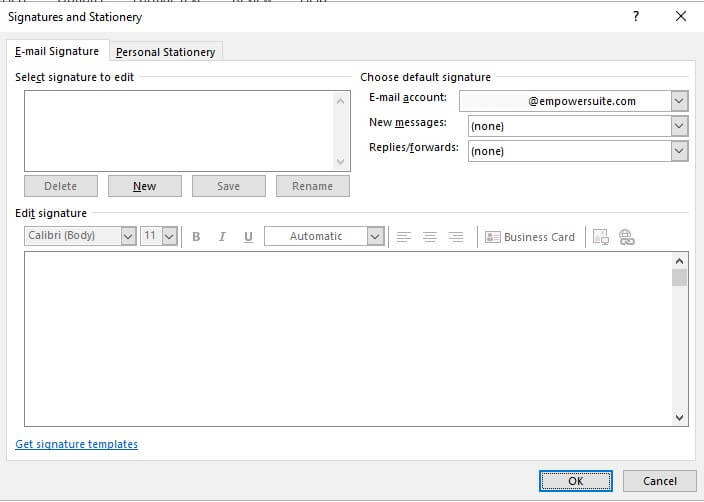The image size is (704, 502).
Task: Insert a Business Card into signature
Action: click(x=530, y=237)
